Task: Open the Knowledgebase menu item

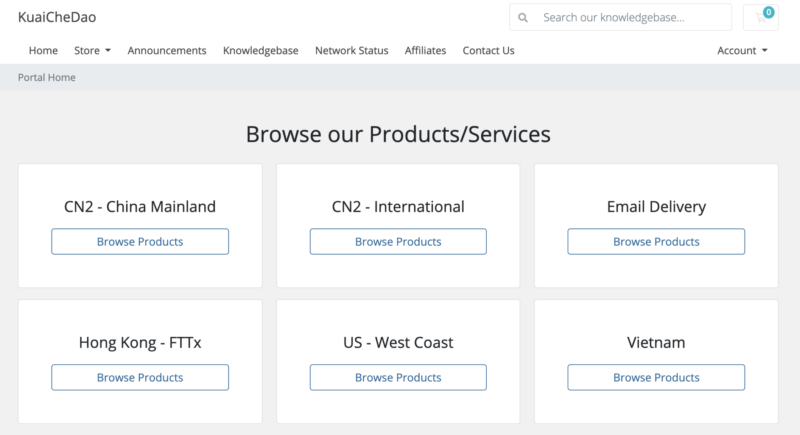Action: click(x=260, y=50)
